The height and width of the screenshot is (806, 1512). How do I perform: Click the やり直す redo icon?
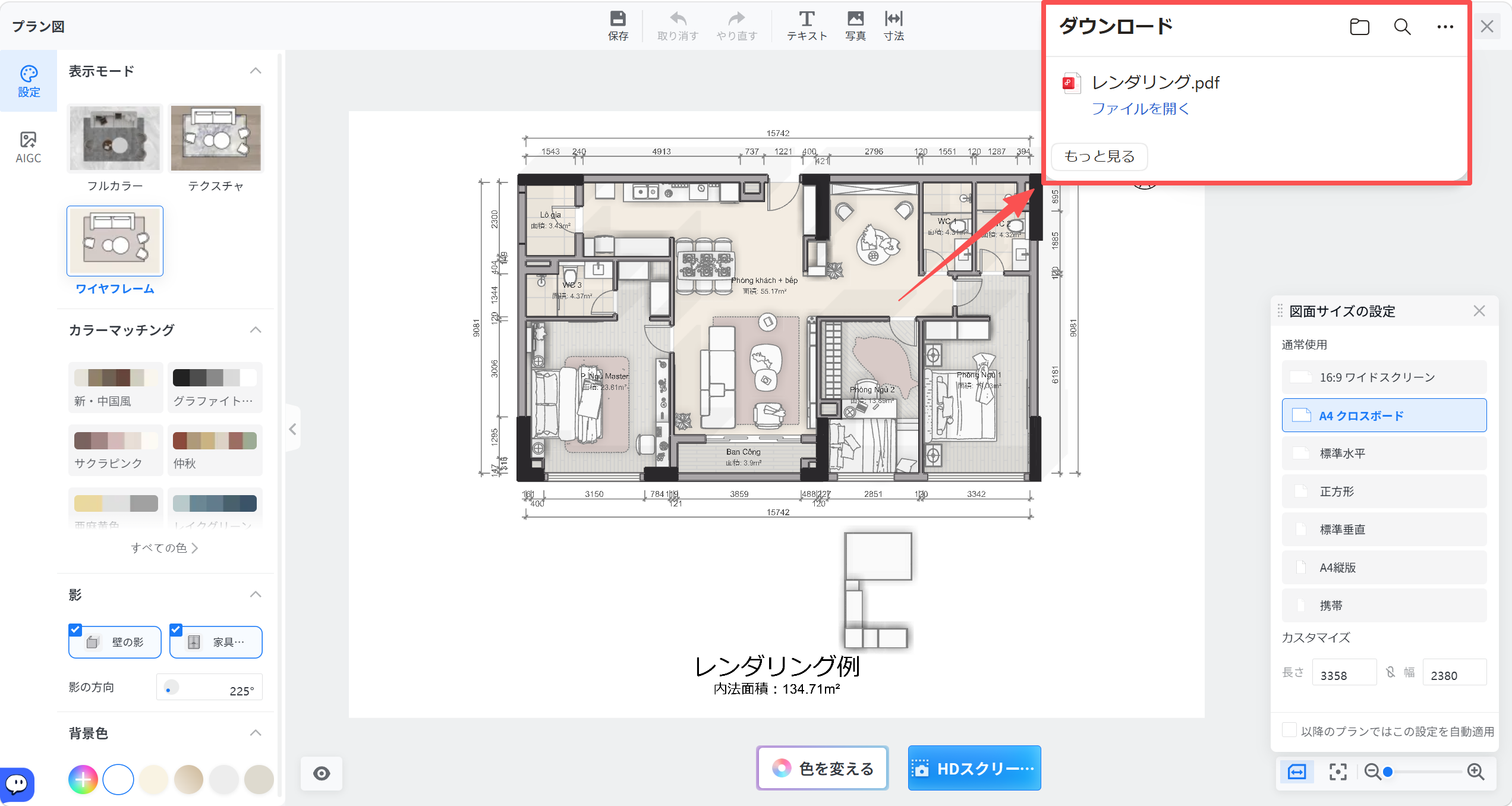pyautogui.click(x=737, y=26)
